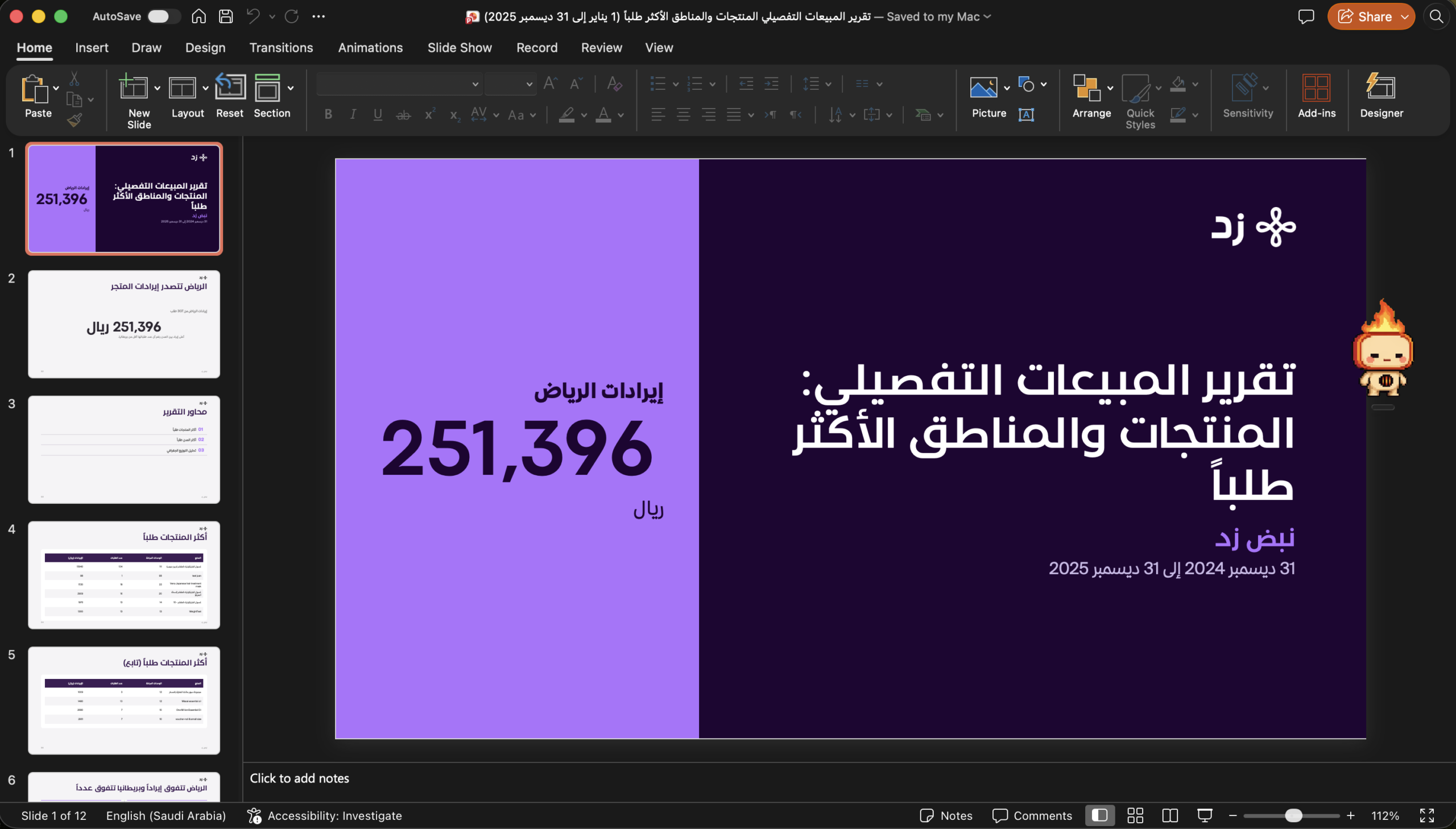Open Comments from status bar
The image size is (1456, 829).
pyautogui.click(x=1032, y=815)
